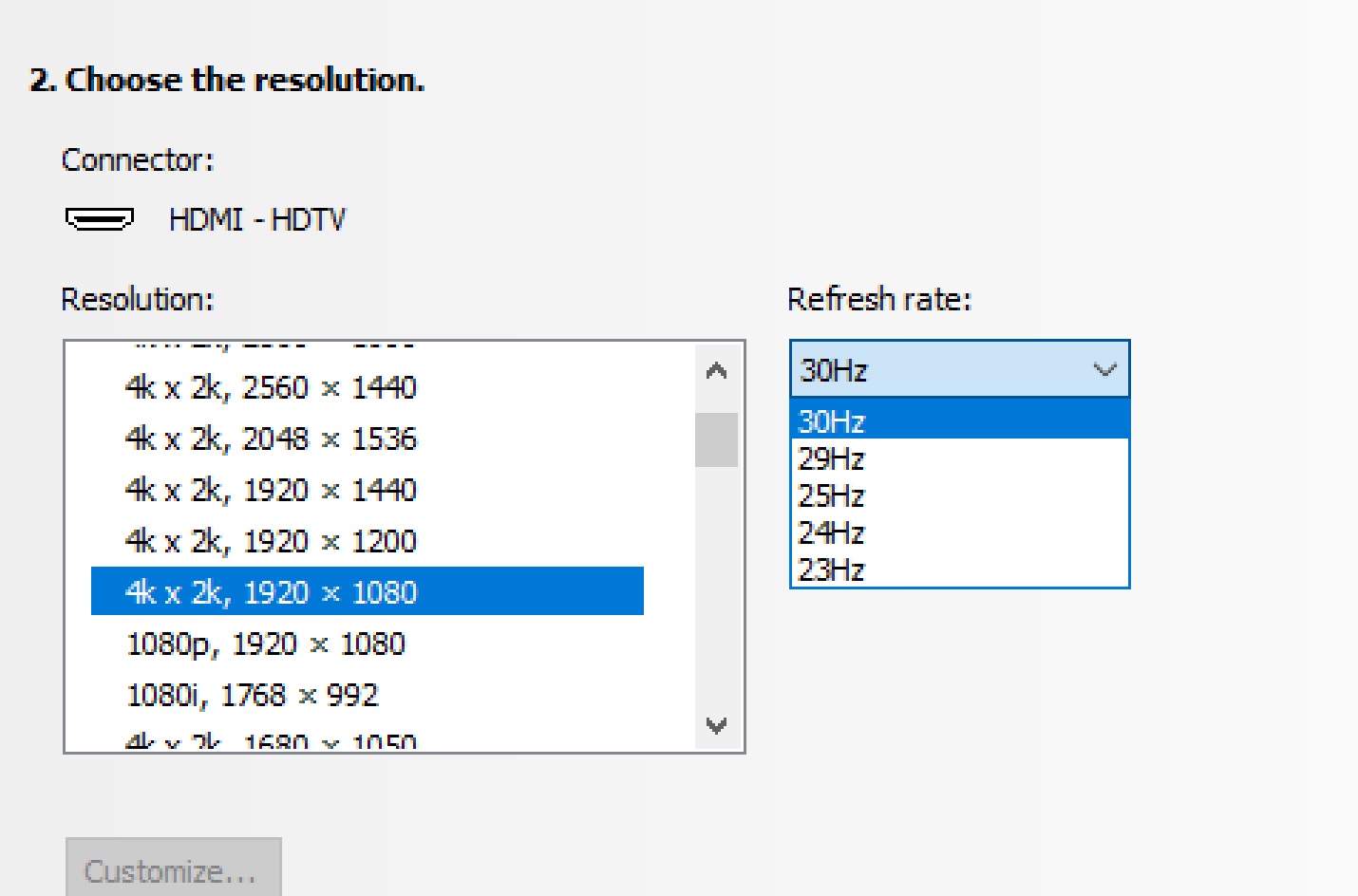This screenshot has height=896, width=1358.
Task: Select 1080p, 1920 × 1080 resolution
Action: point(266,644)
